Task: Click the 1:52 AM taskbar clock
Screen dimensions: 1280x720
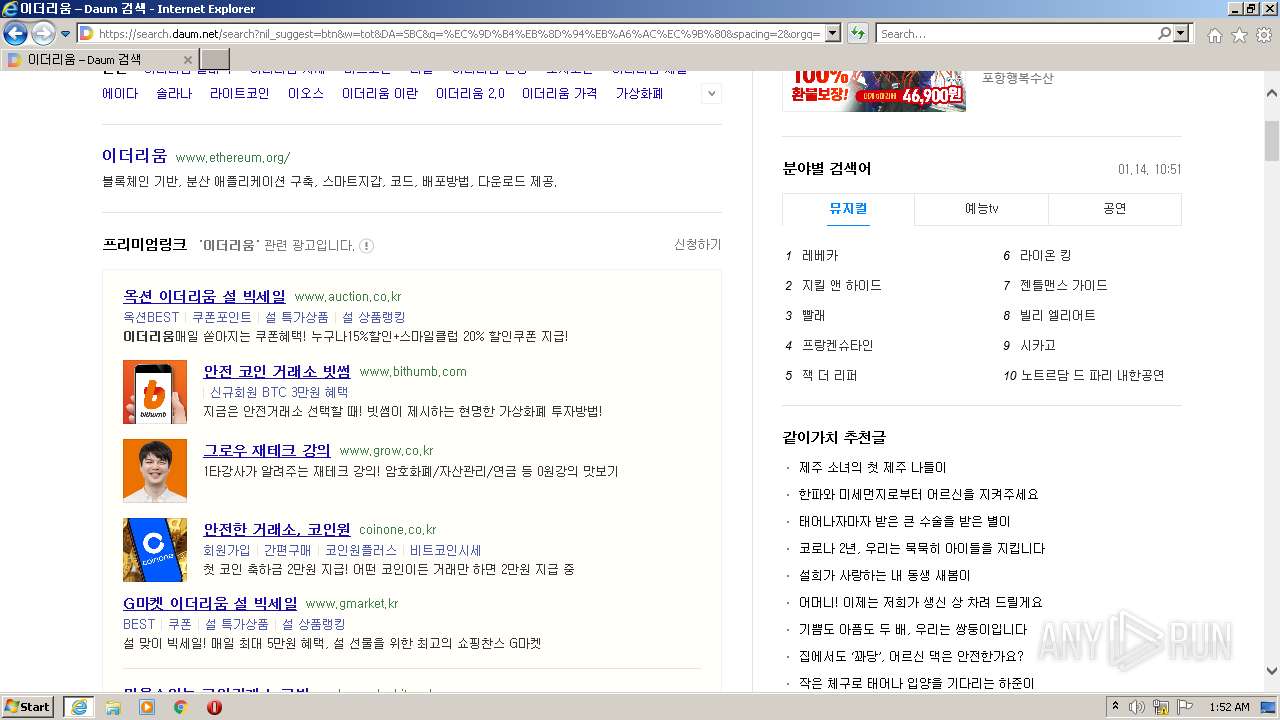Action: (1229, 707)
